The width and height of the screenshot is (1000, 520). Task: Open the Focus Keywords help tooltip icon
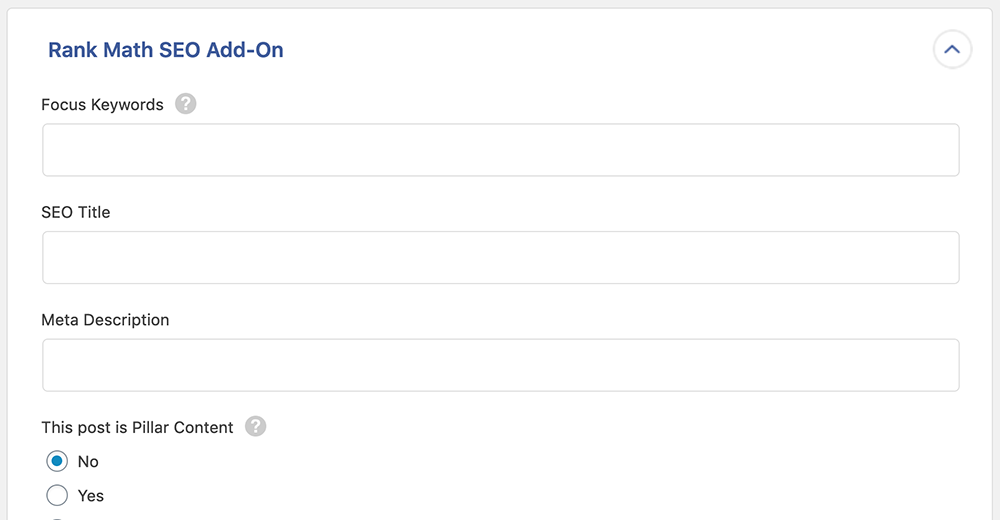point(185,104)
